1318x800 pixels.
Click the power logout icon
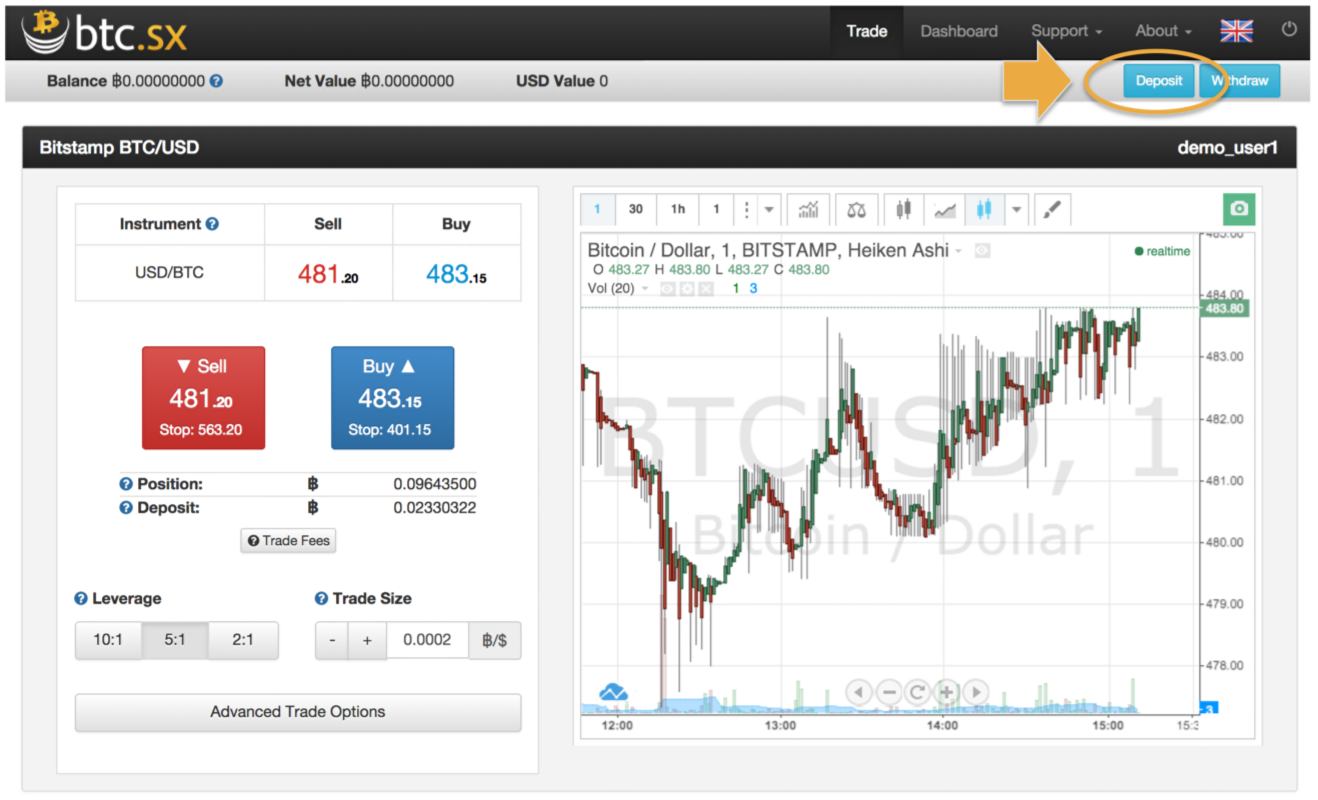(x=1289, y=30)
